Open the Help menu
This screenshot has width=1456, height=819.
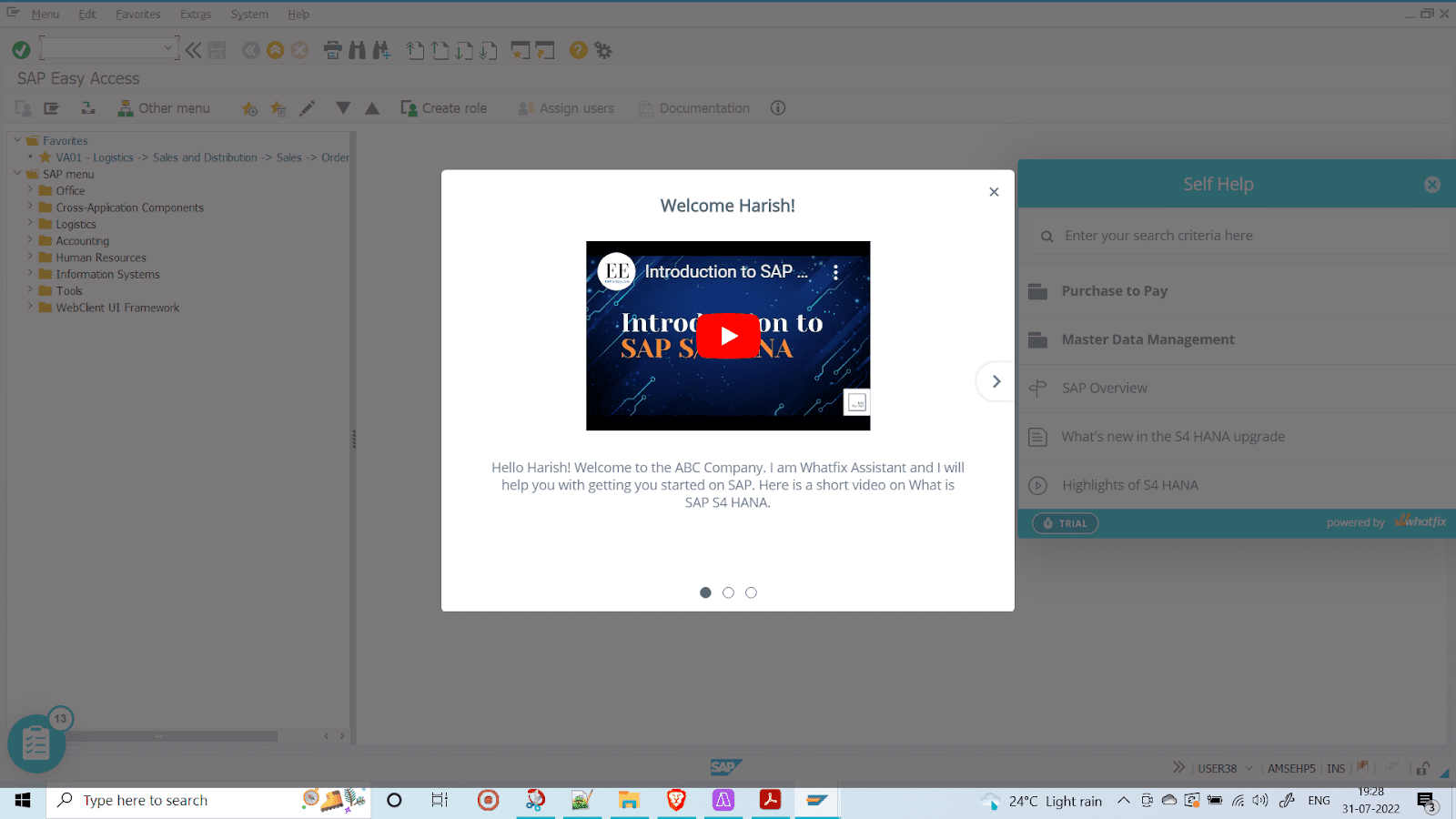coord(298,15)
